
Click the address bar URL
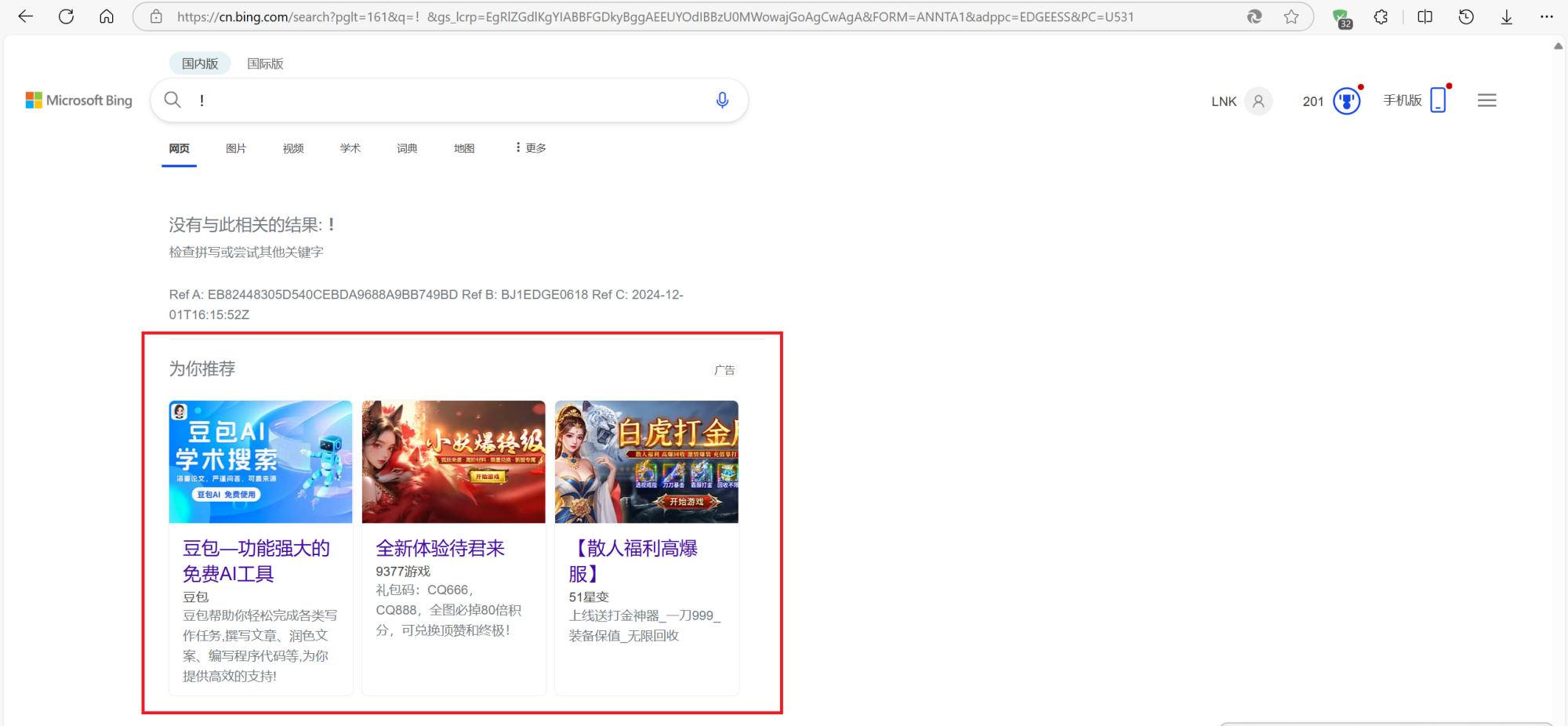[x=655, y=16]
